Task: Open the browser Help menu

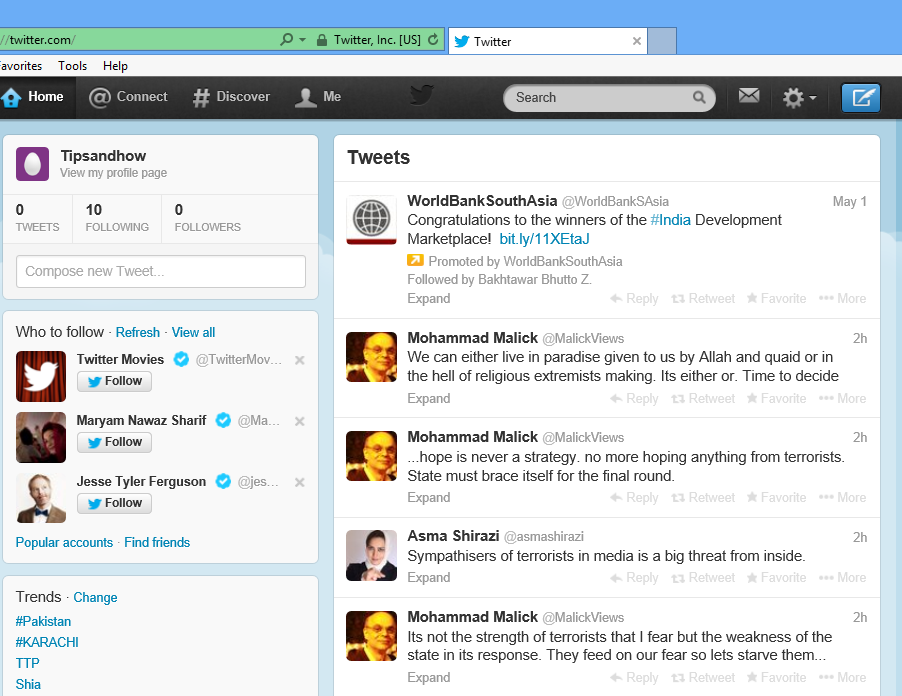Action: (x=115, y=66)
